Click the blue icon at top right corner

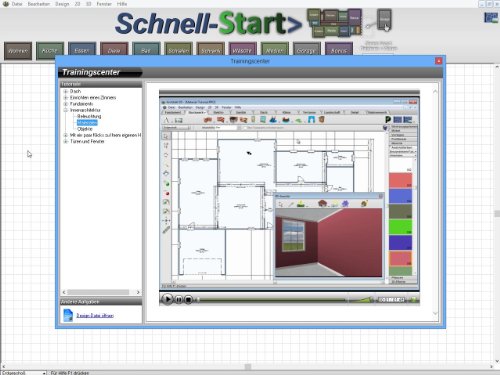point(491,18)
